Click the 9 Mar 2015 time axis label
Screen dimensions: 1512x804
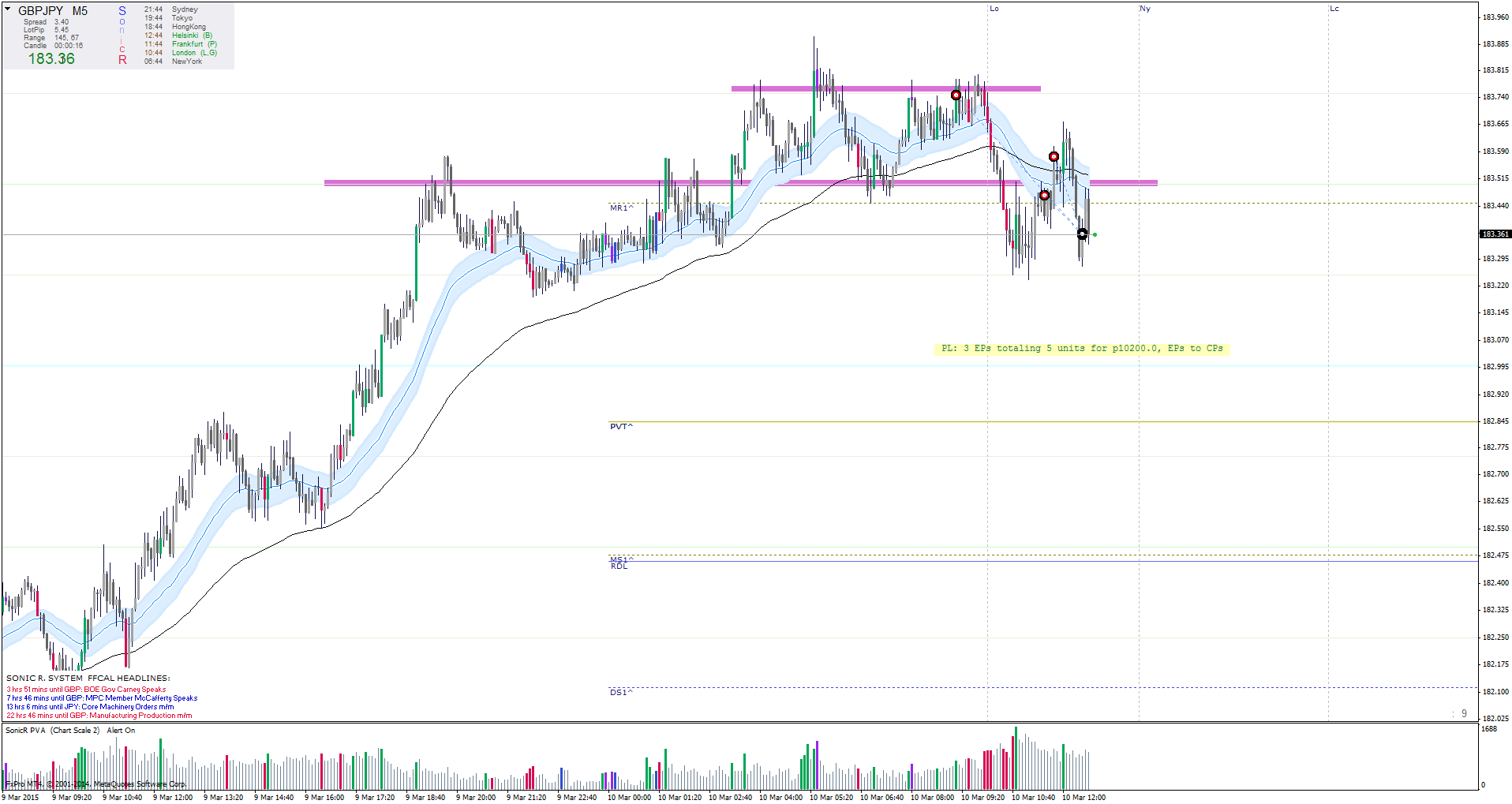click(21, 798)
